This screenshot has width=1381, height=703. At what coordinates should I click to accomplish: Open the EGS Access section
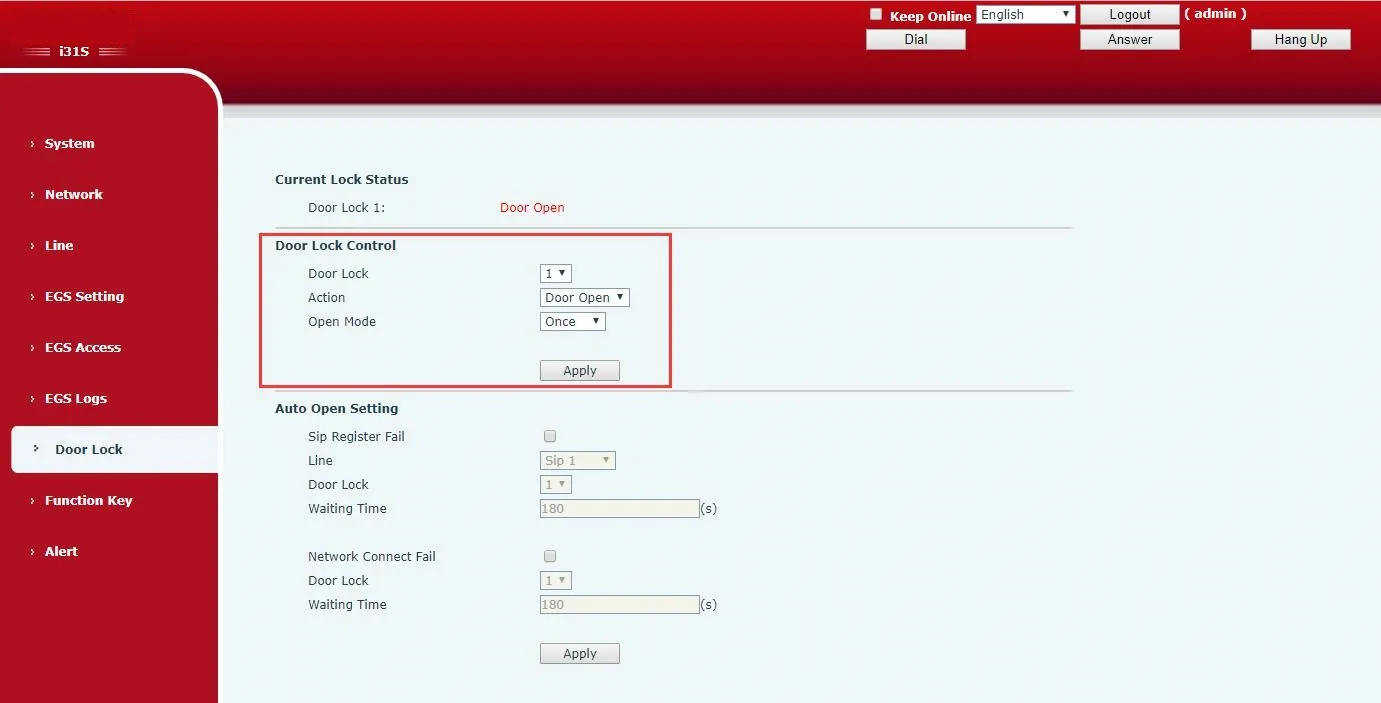(x=83, y=347)
